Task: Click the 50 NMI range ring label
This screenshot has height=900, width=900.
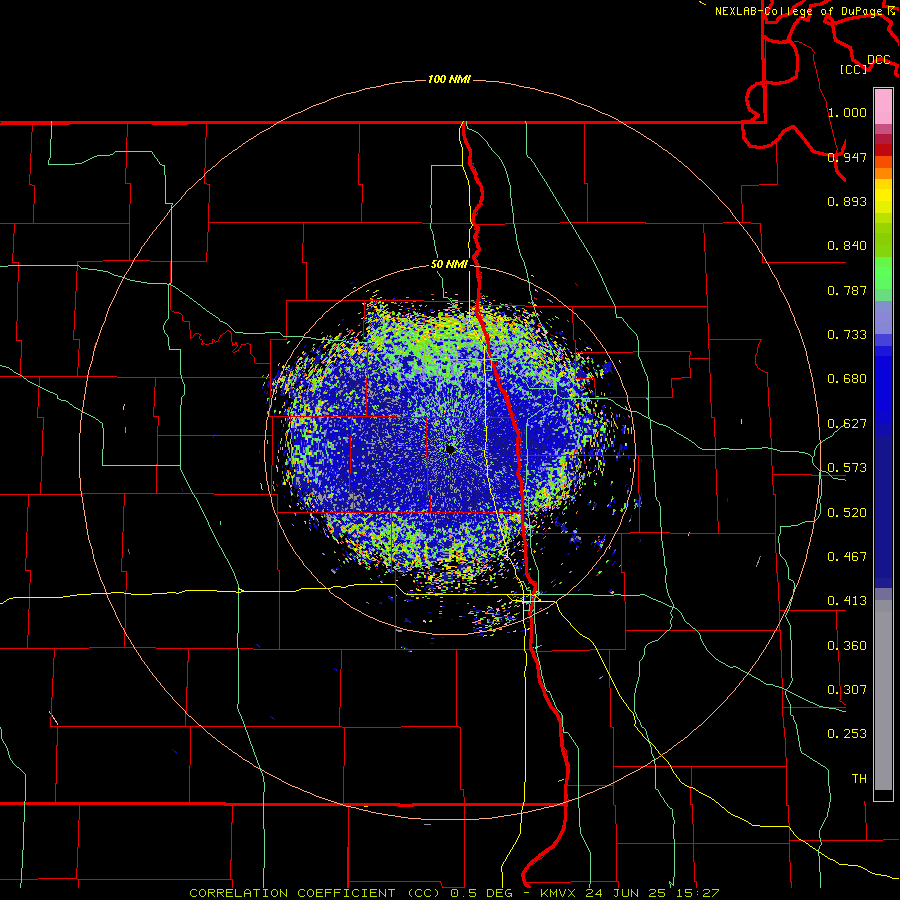Action: click(449, 264)
